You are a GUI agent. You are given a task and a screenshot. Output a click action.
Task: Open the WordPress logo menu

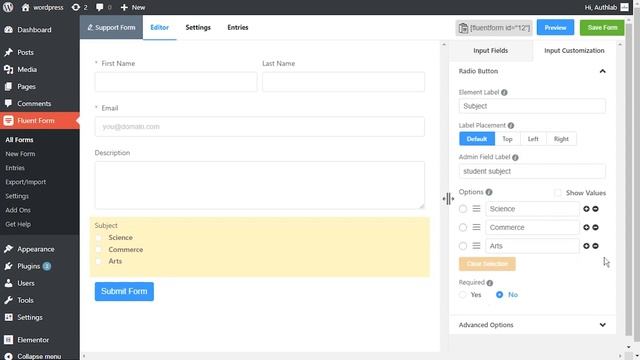click(8, 7)
